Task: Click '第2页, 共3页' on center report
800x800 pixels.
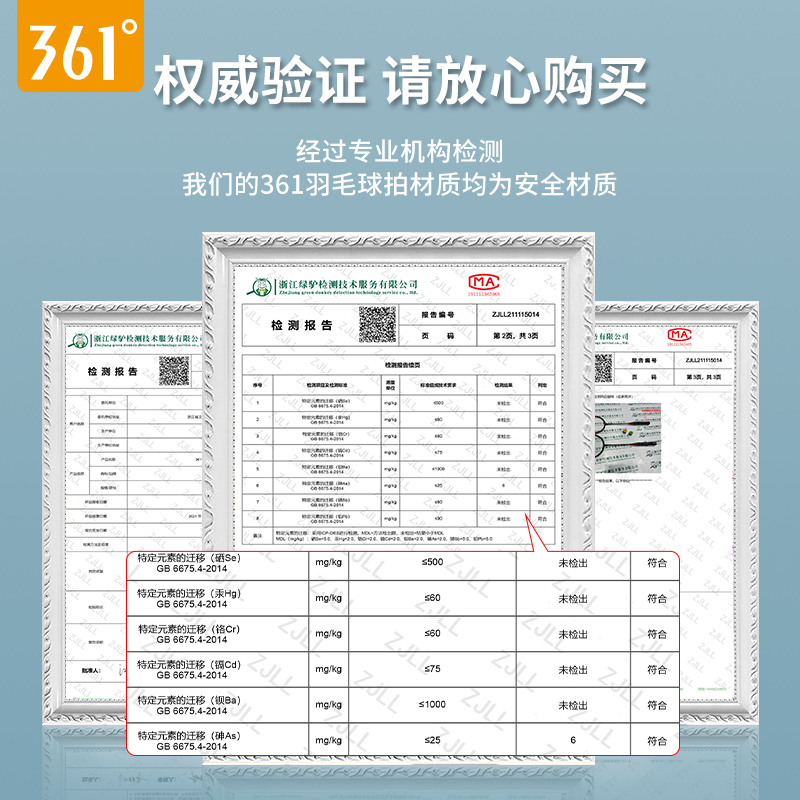Action: [515, 336]
